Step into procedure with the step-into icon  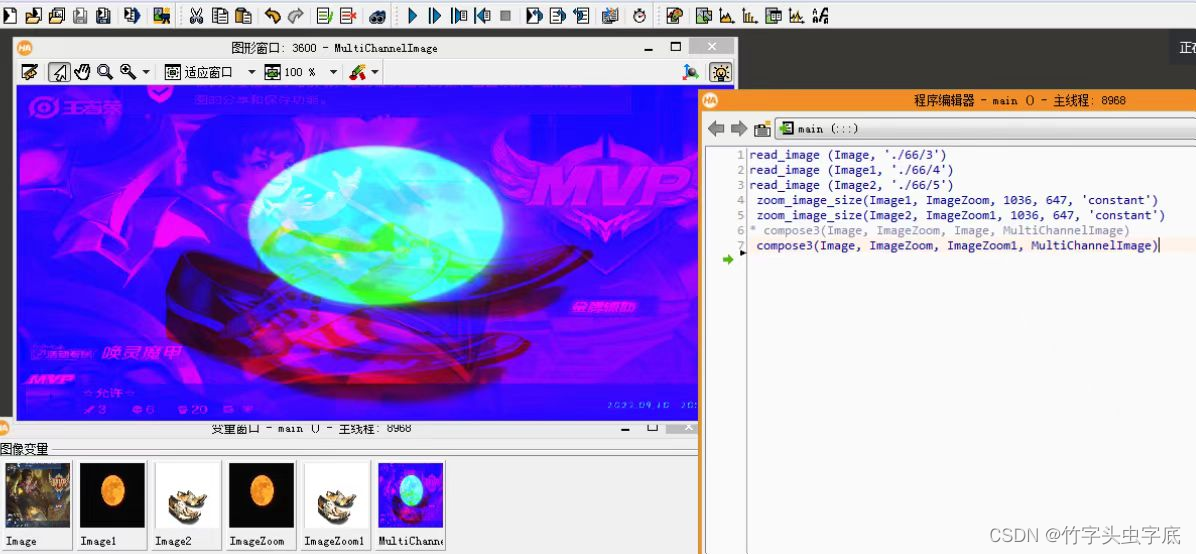[459, 15]
